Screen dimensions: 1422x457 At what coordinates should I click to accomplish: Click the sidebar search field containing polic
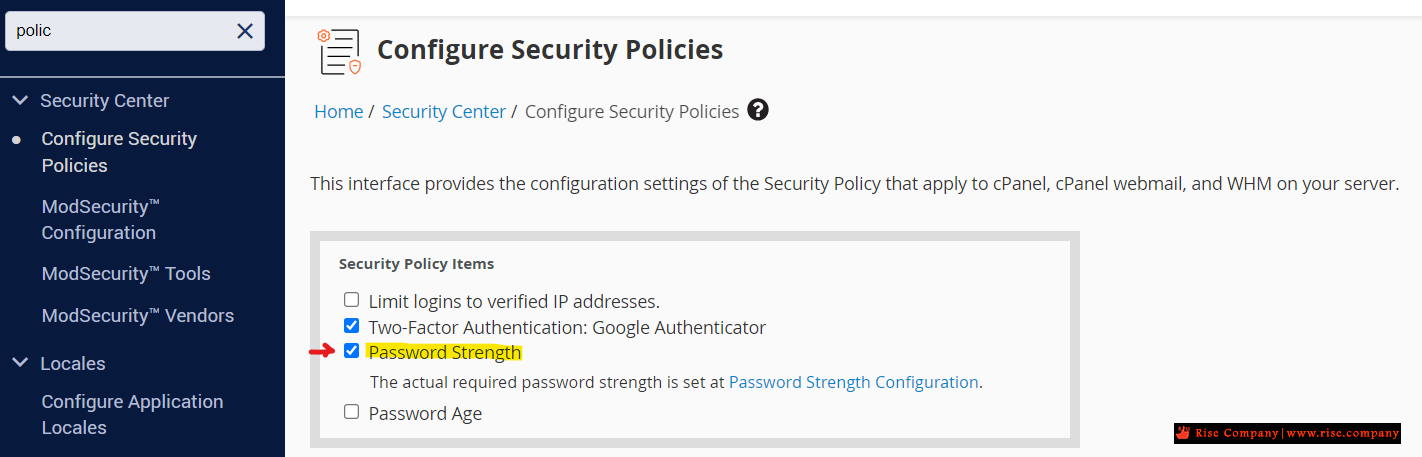tap(120, 31)
